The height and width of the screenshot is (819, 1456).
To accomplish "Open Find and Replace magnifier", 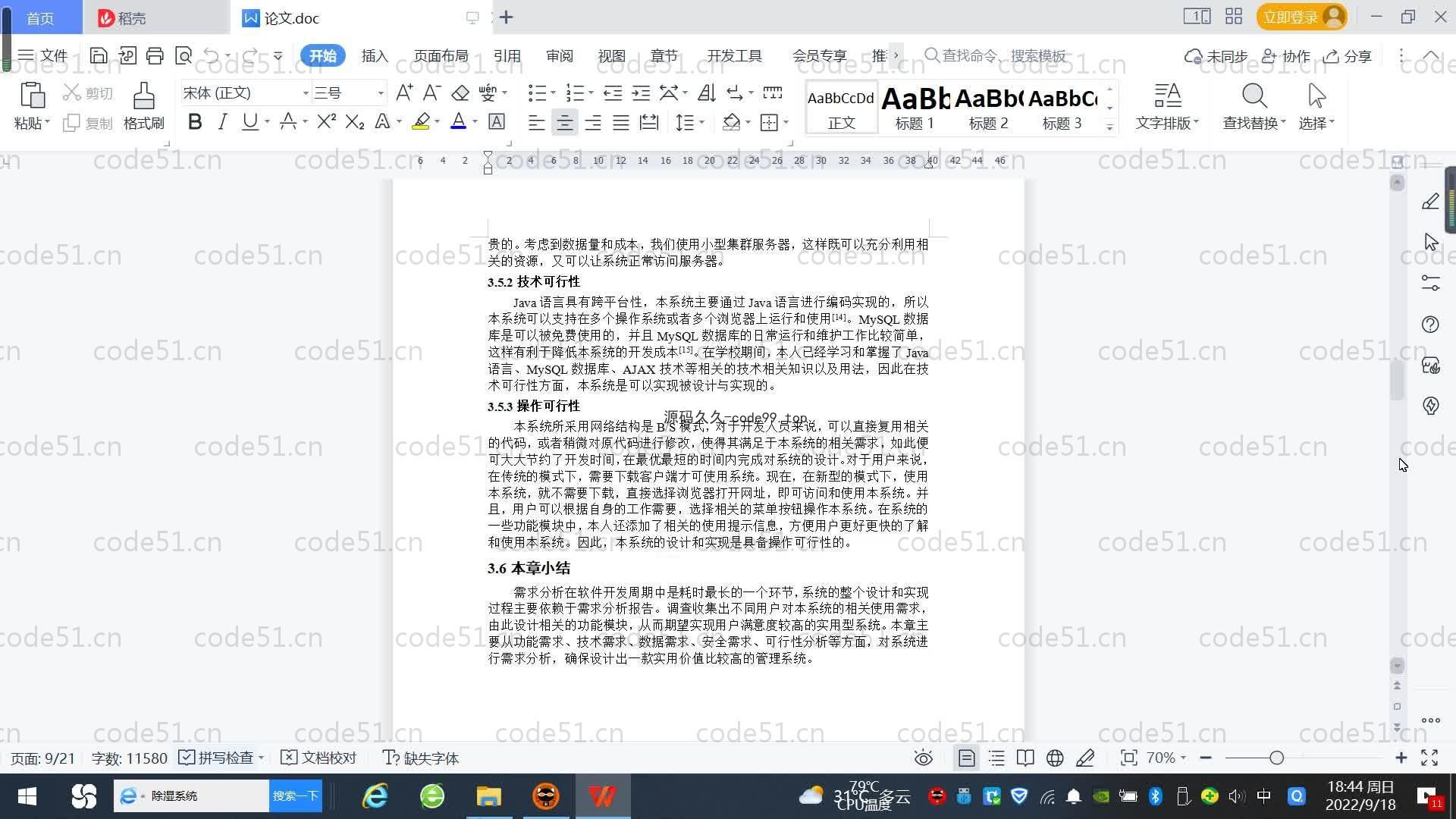I will coord(1254,96).
